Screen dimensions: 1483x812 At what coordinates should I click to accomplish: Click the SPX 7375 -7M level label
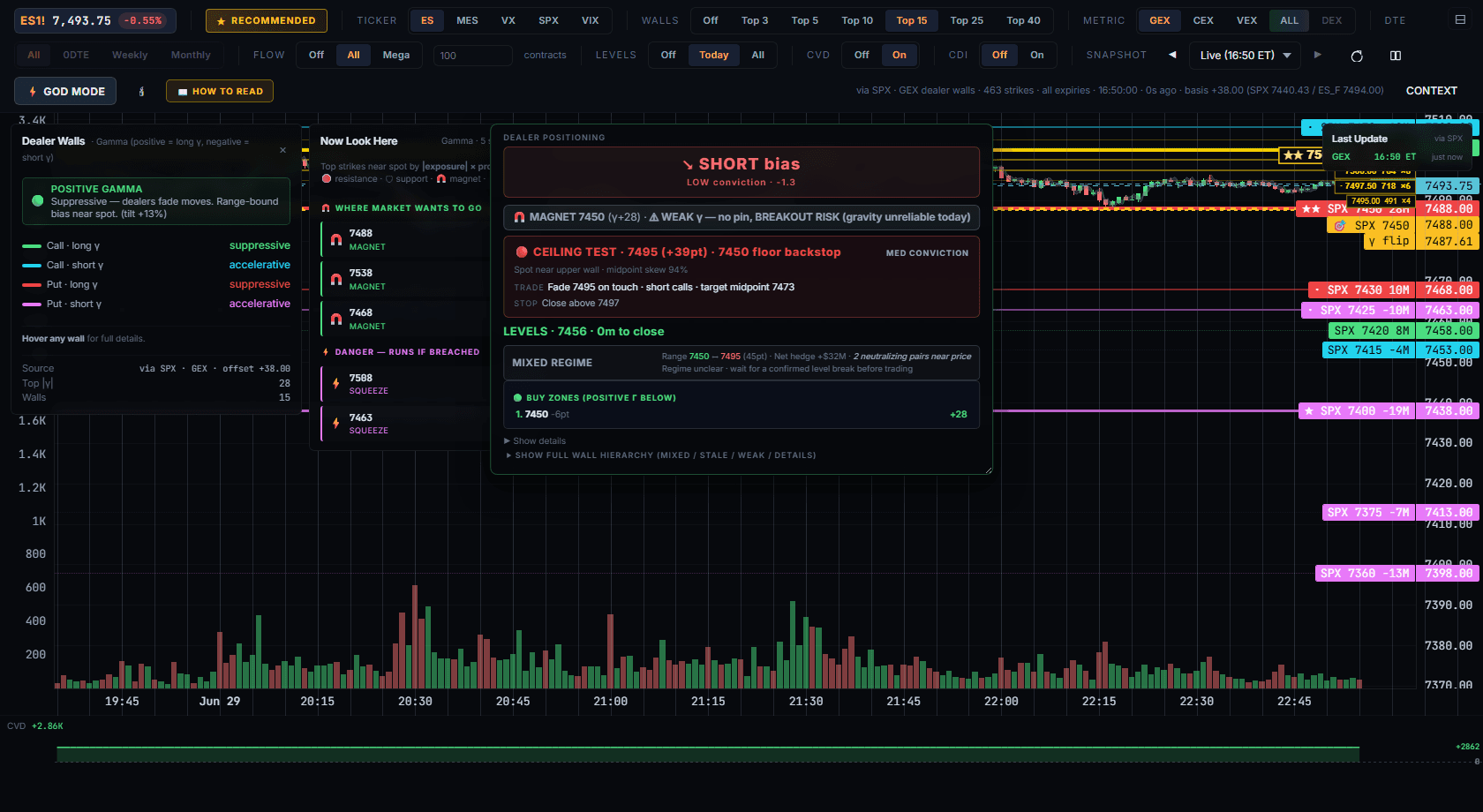pyautogui.click(x=1369, y=512)
